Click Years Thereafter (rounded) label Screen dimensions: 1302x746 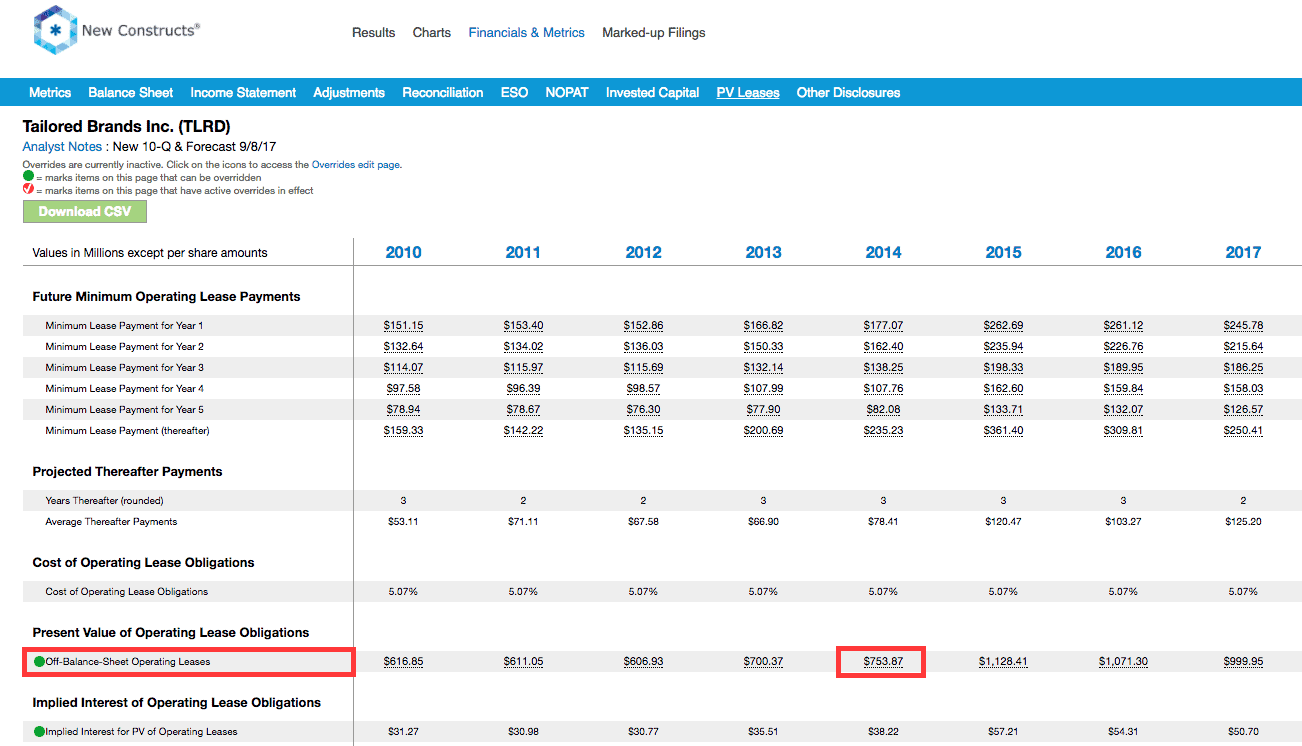(x=104, y=501)
